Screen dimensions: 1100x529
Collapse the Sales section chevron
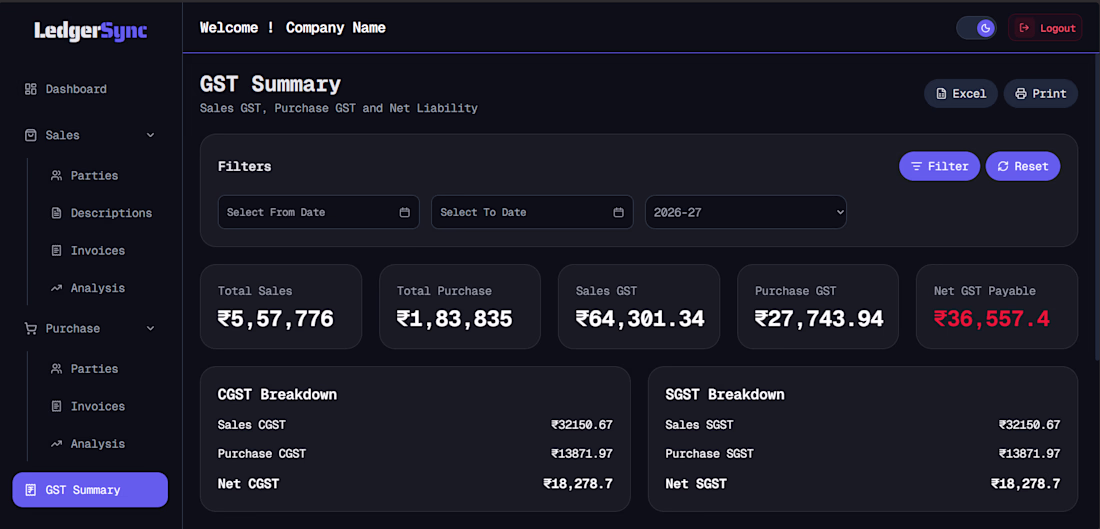(x=150, y=135)
